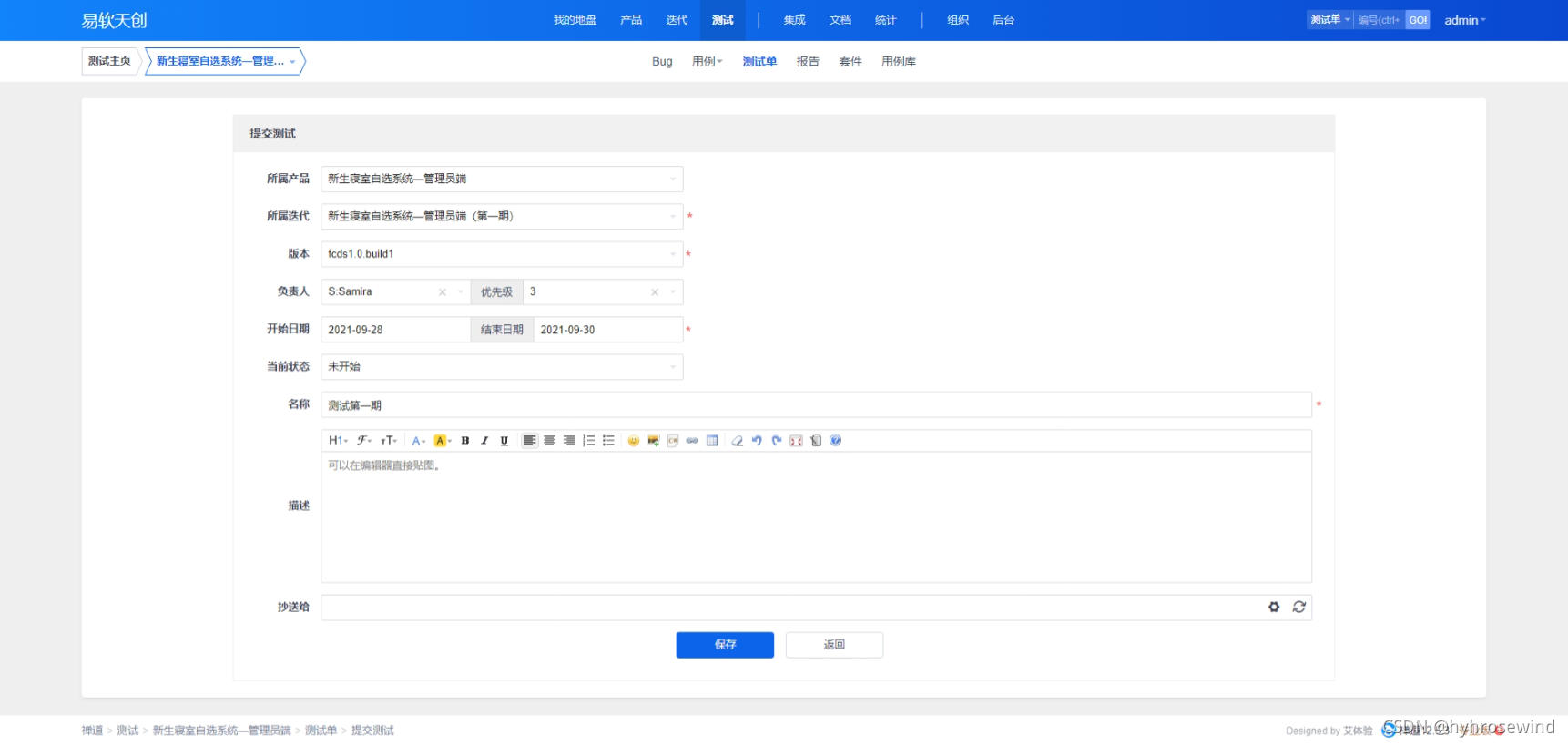1568x746 pixels.
Task: Insert a table
Action: (x=712, y=441)
